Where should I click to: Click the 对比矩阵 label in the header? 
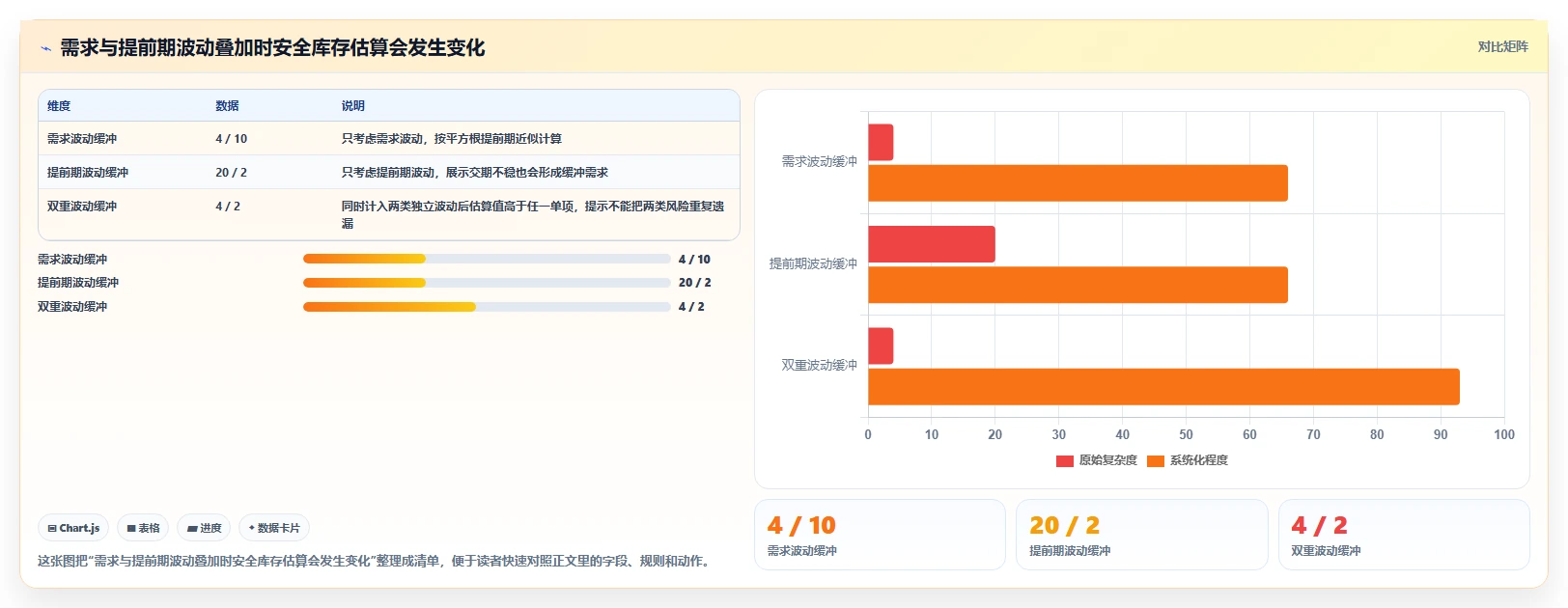(x=1502, y=46)
